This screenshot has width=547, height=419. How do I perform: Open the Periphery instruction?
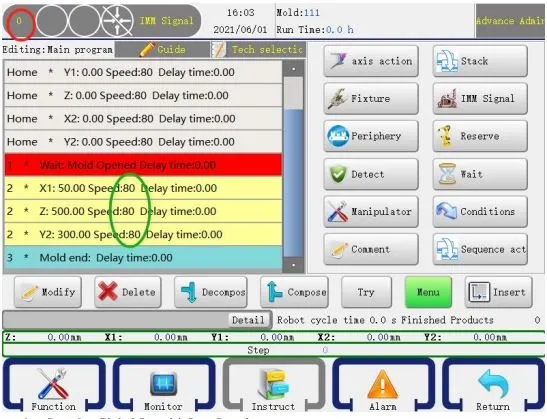tap(371, 136)
